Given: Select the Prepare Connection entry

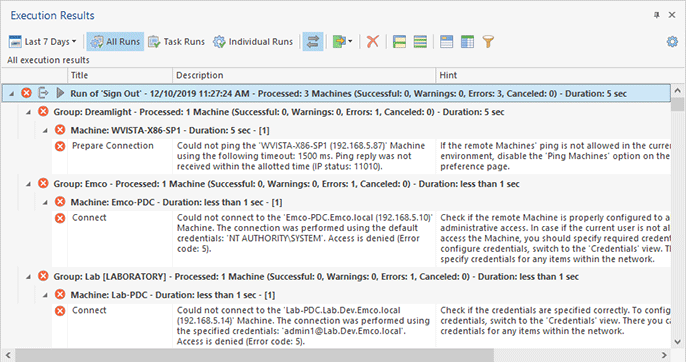Looking at the screenshot, I should [113, 146].
